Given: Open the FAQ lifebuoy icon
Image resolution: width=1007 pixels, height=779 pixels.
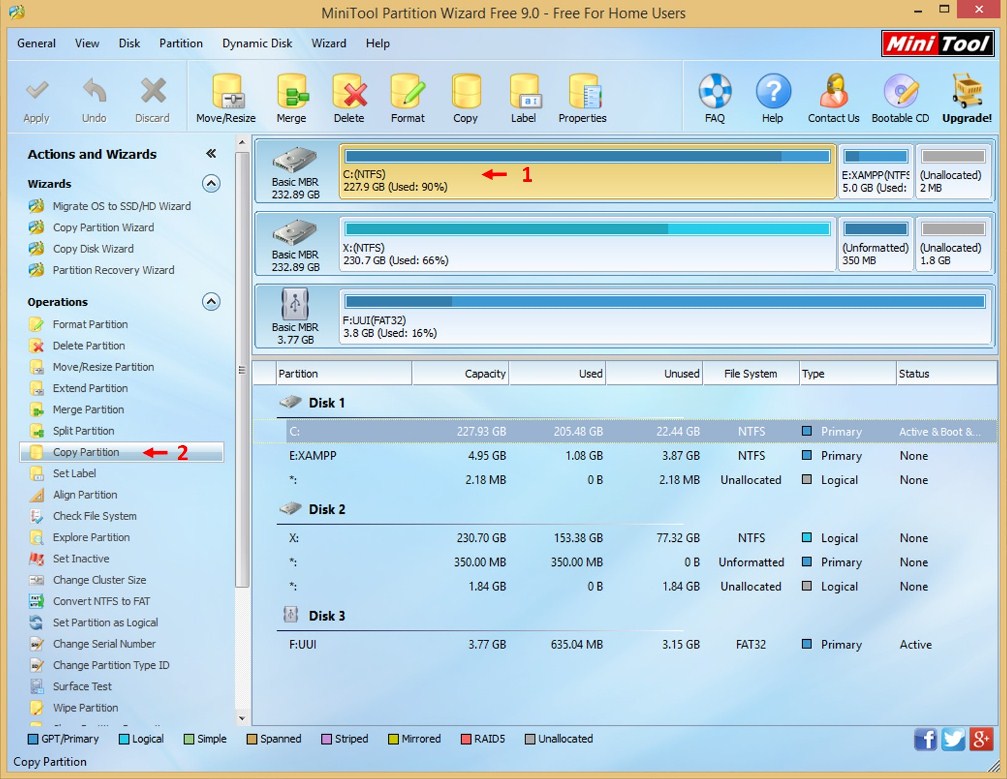Looking at the screenshot, I should [715, 91].
